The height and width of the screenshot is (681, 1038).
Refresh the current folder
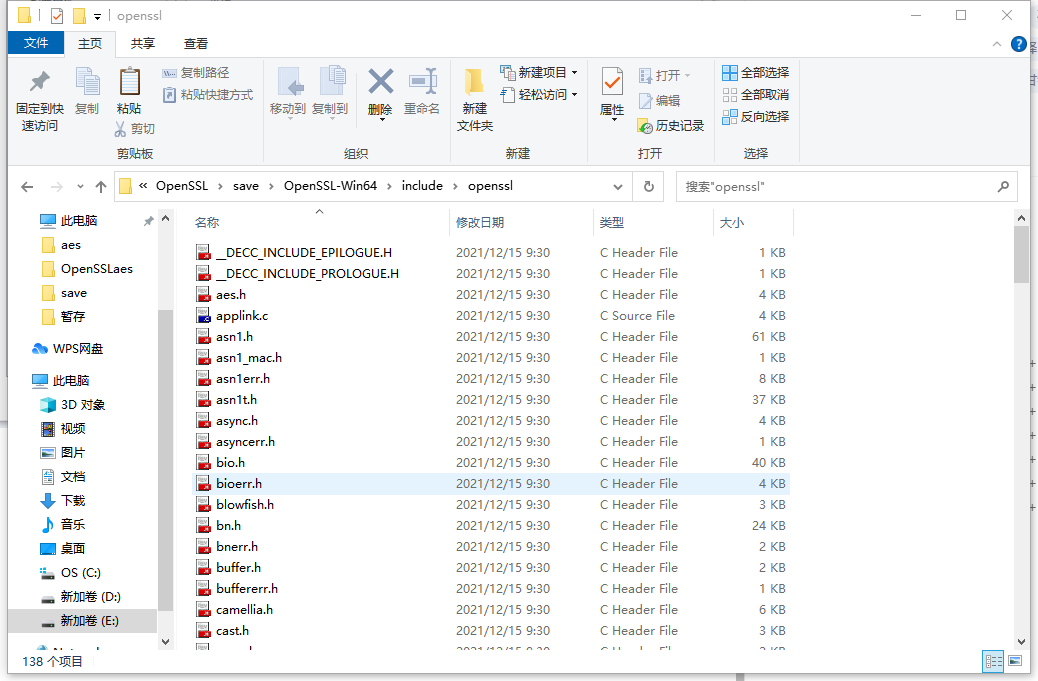pyautogui.click(x=649, y=187)
